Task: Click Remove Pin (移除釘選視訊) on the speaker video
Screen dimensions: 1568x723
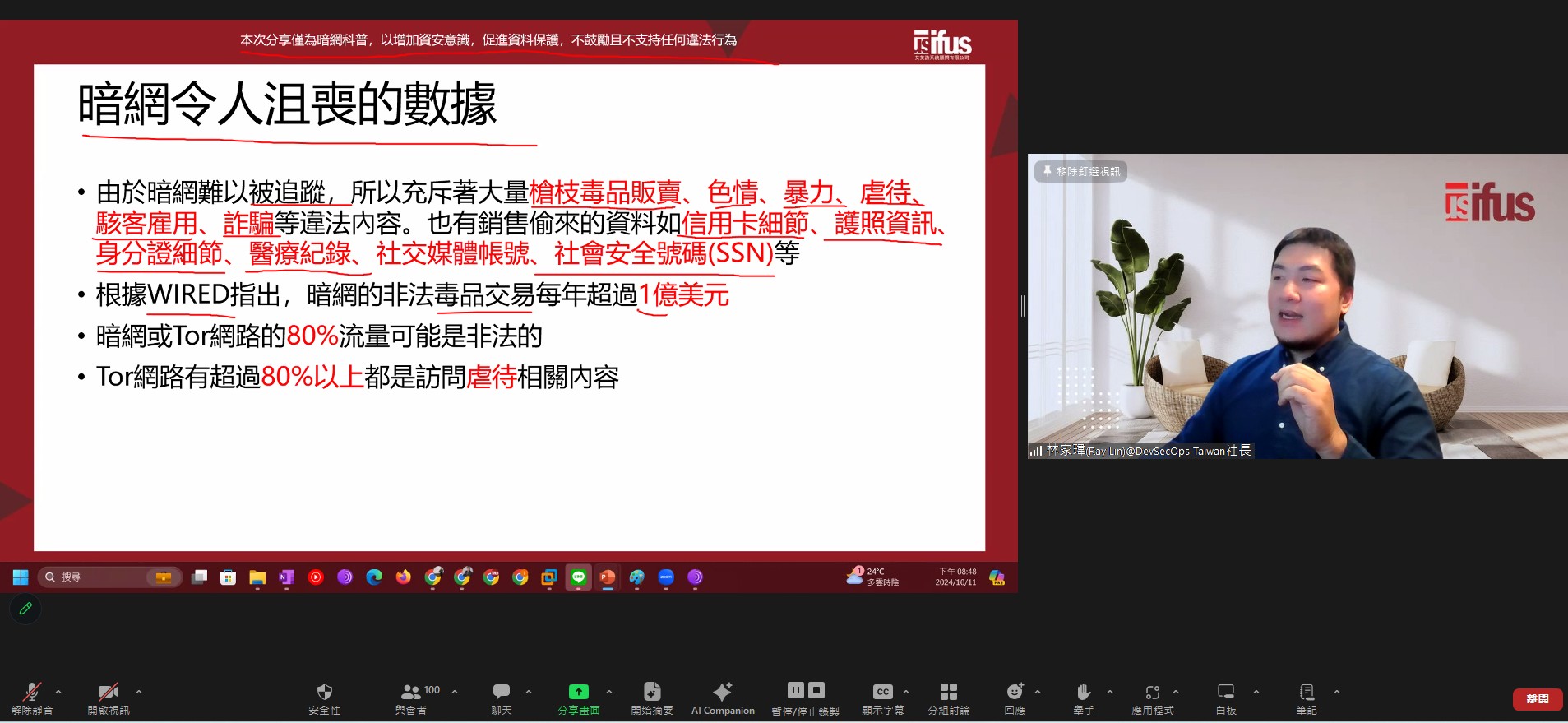Action: (1080, 171)
